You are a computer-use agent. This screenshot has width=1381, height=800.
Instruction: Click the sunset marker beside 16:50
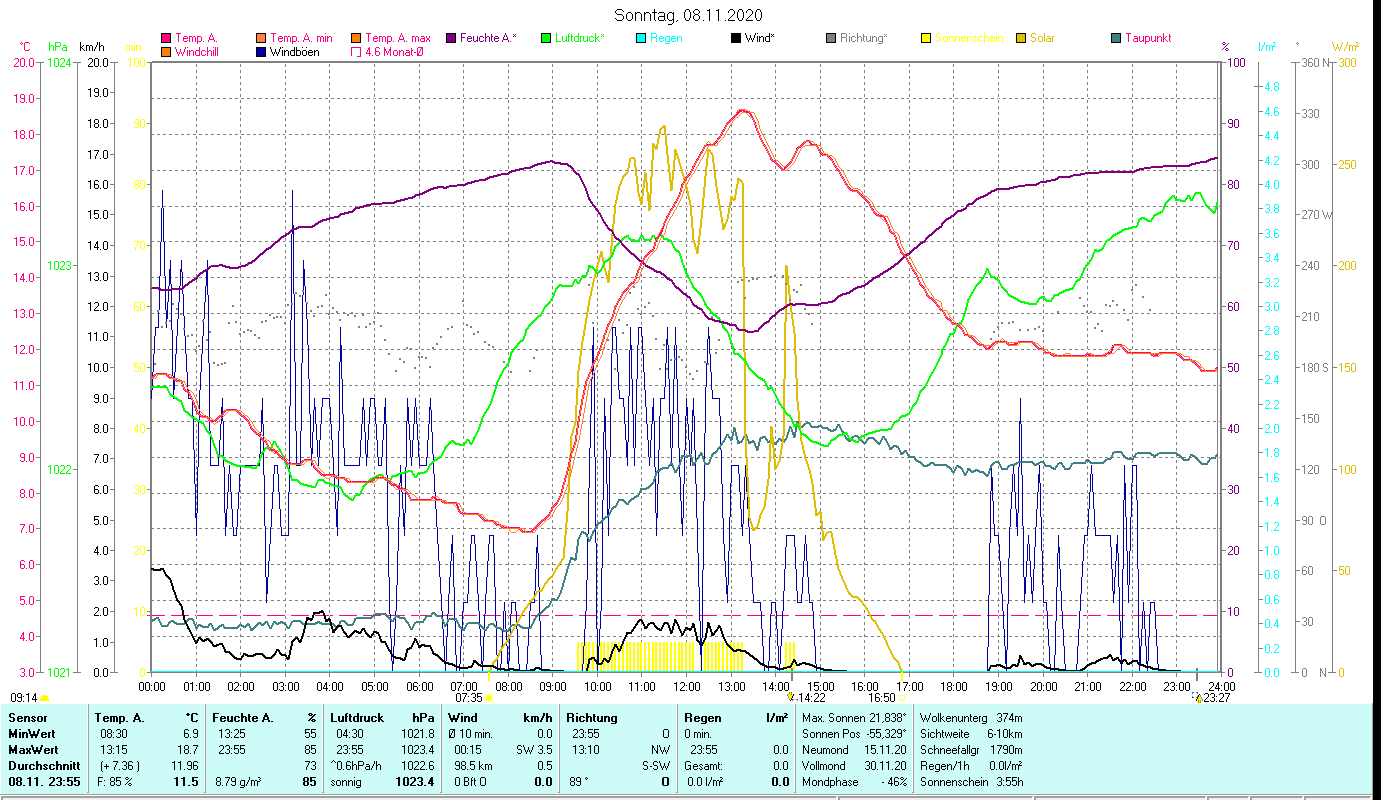coord(902,698)
